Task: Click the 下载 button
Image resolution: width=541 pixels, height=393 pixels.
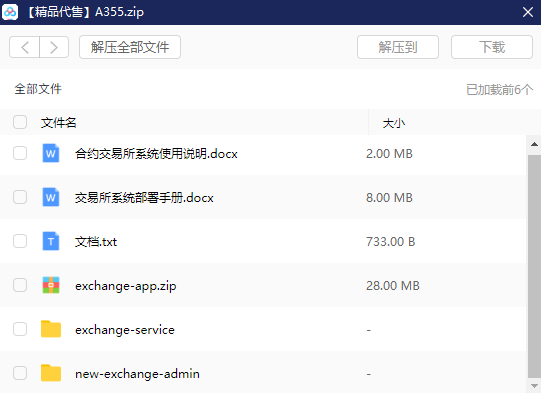Action: coord(492,47)
